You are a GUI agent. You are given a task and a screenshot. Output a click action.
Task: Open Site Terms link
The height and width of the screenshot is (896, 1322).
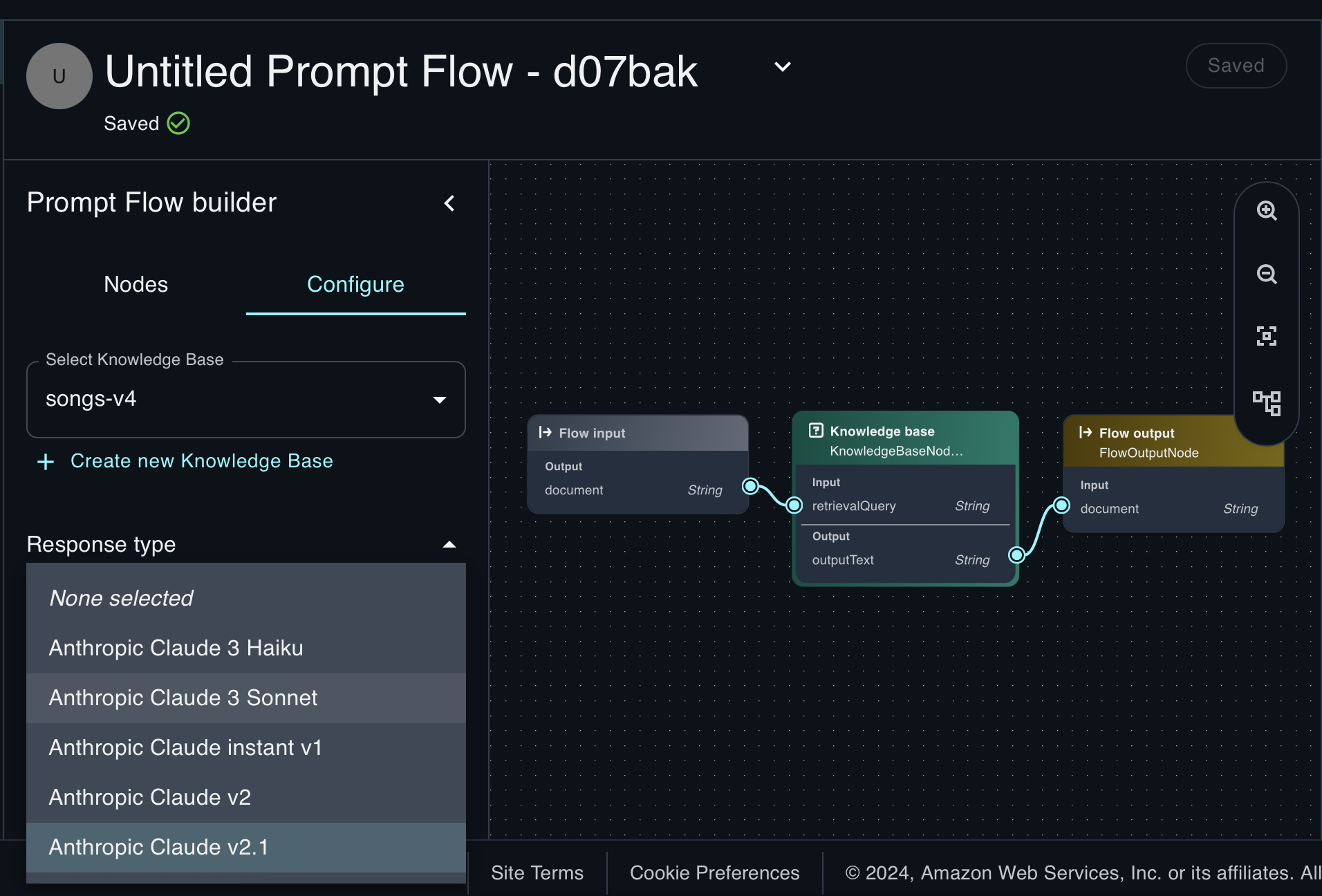(537, 872)
